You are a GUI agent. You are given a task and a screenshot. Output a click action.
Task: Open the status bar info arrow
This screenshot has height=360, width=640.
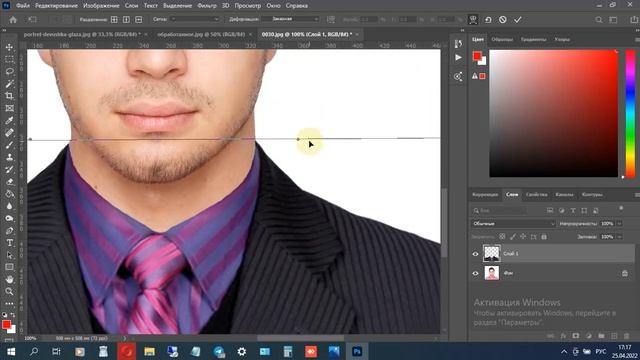[x=125, y=338]
